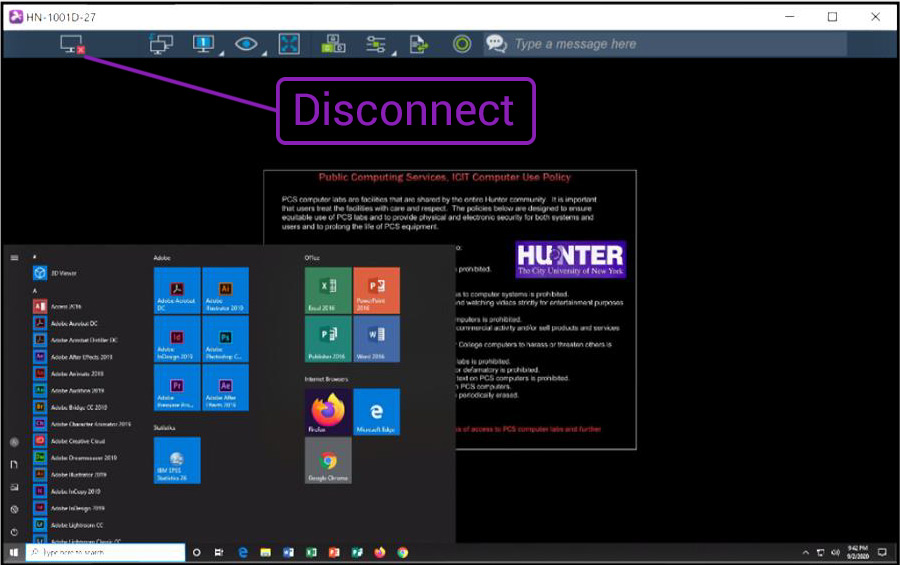
Task: Click the 'Type here to search' box
Action: [x=106, y=552]
